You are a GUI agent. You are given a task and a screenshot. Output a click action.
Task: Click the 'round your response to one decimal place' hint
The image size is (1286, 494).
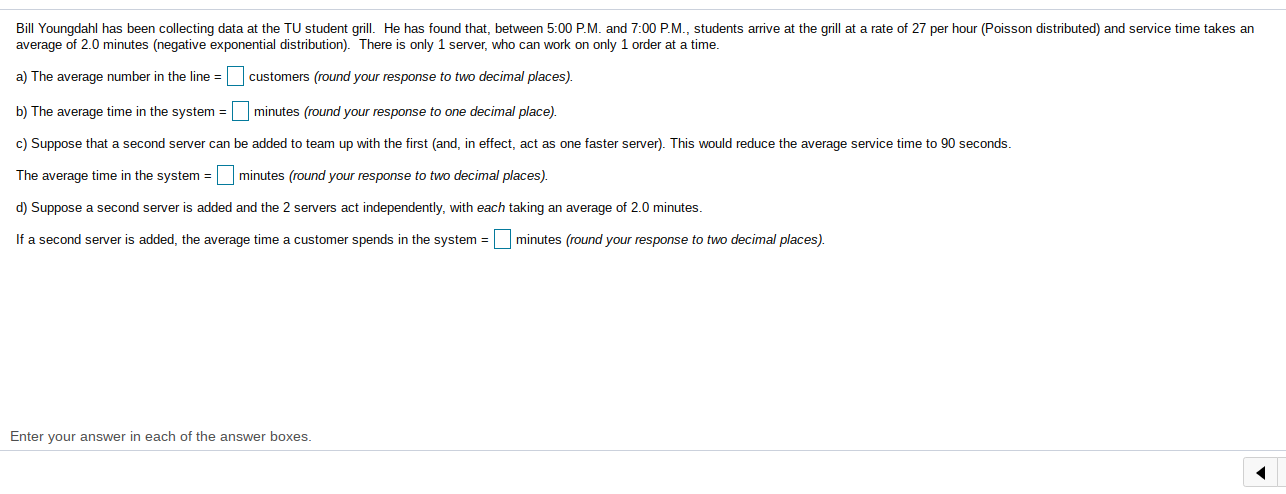coord(430,112)
